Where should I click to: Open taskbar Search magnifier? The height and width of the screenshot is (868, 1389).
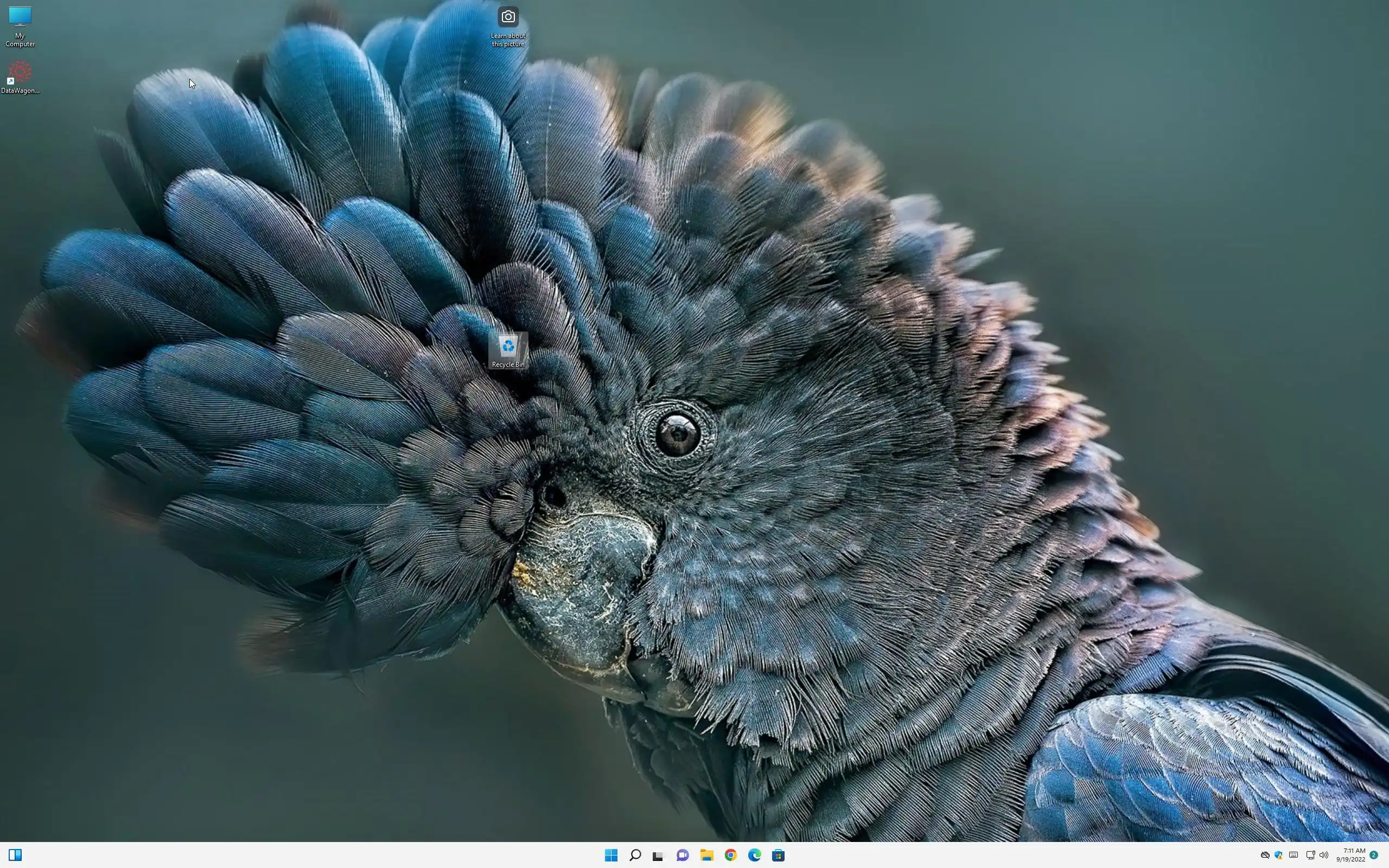[x=635, y=856]
